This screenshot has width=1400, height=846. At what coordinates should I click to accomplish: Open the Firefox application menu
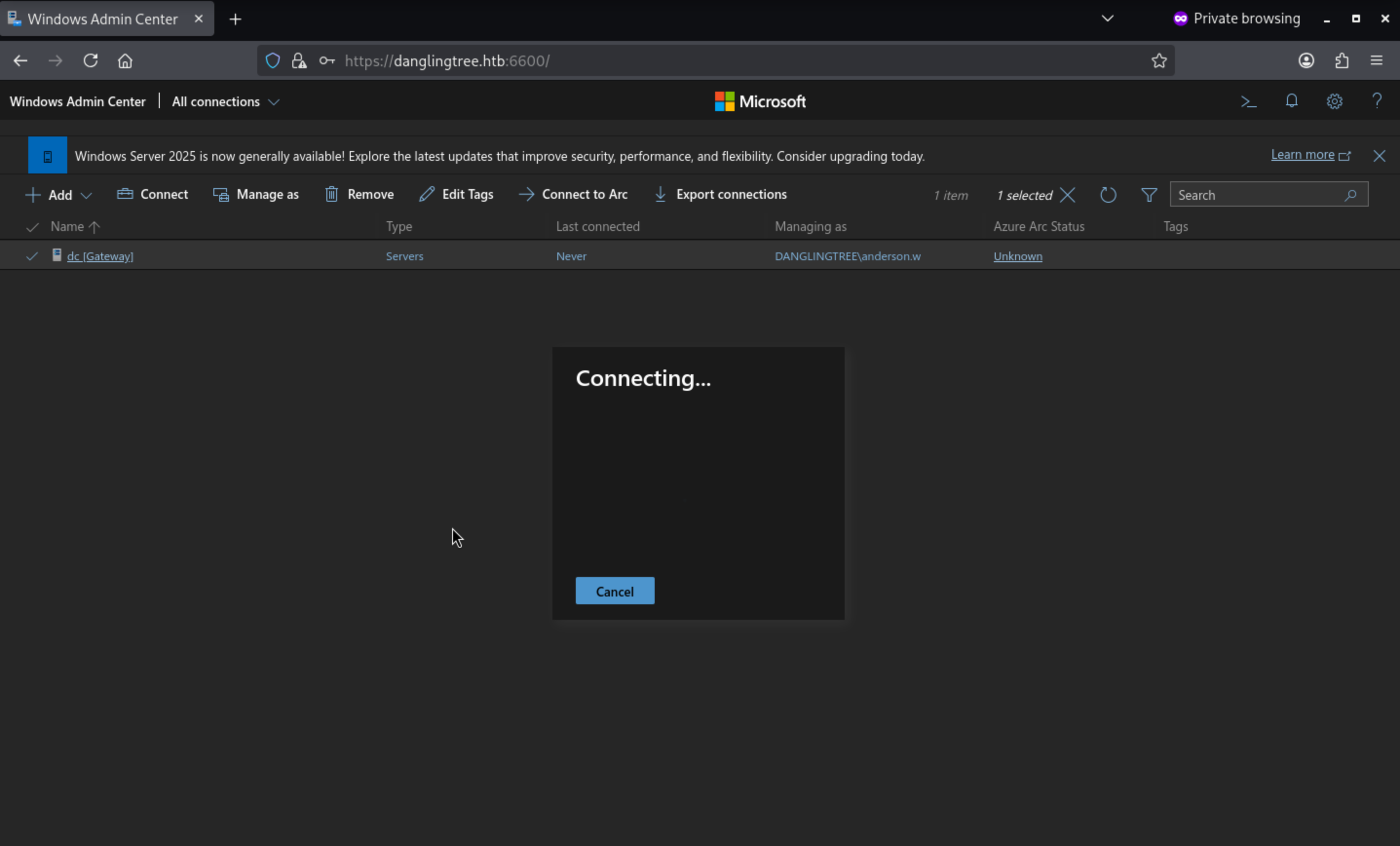(1376, 61)
